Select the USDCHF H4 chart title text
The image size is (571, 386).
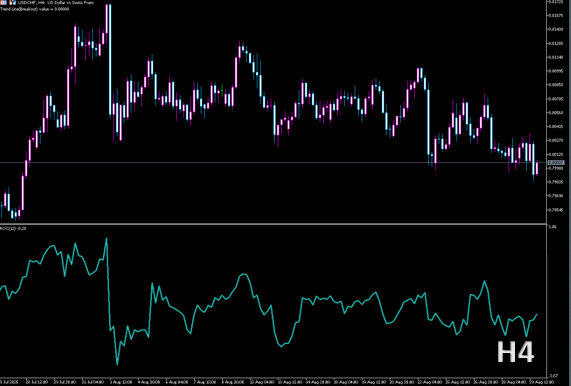point(55,3)
